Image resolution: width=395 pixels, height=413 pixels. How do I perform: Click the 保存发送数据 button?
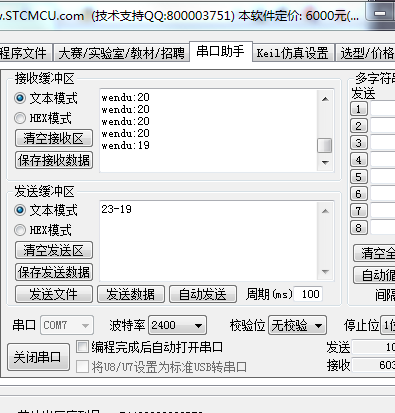pyautogui.click(x=54, y=272)
